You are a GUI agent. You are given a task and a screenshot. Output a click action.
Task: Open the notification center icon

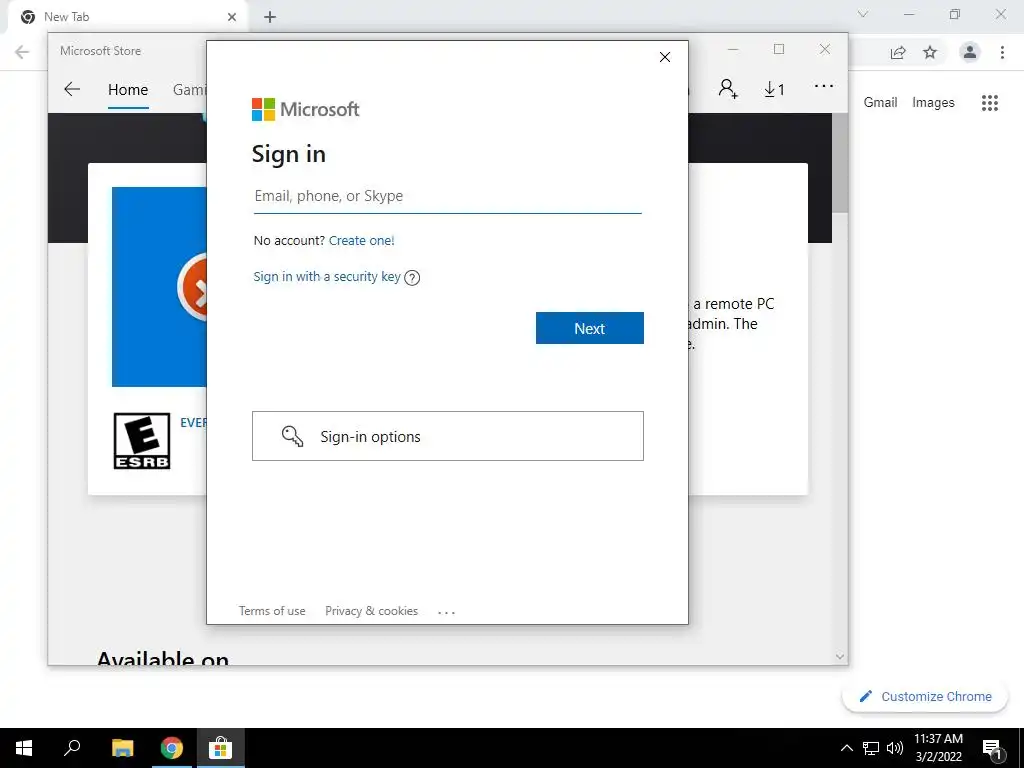click(x=991, y=748)
